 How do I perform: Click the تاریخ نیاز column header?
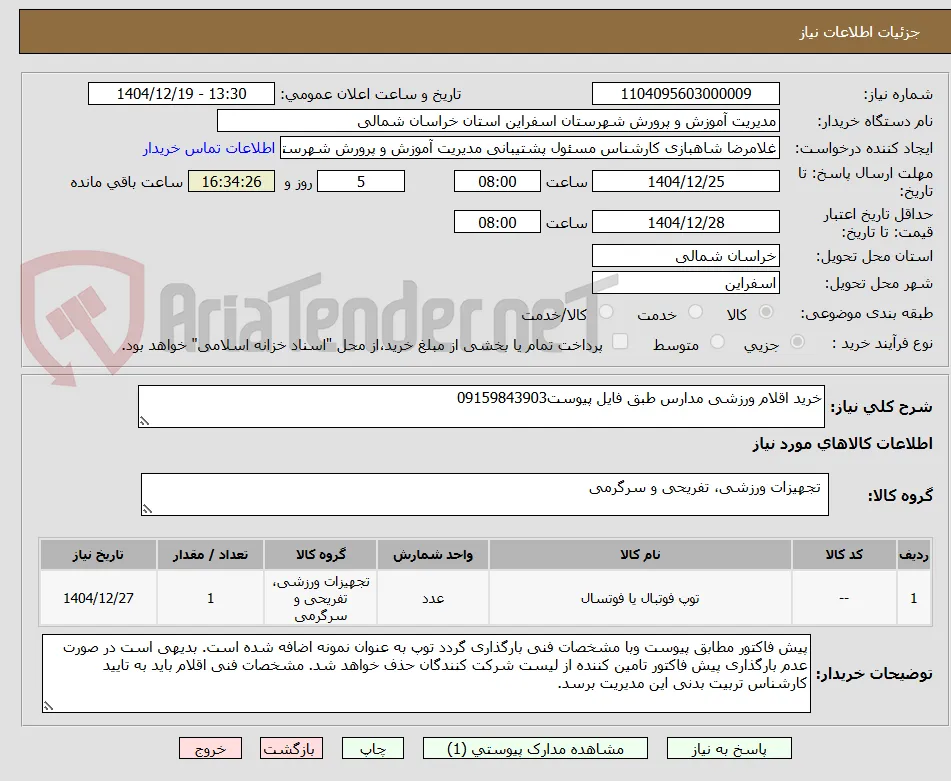(98, 555)
